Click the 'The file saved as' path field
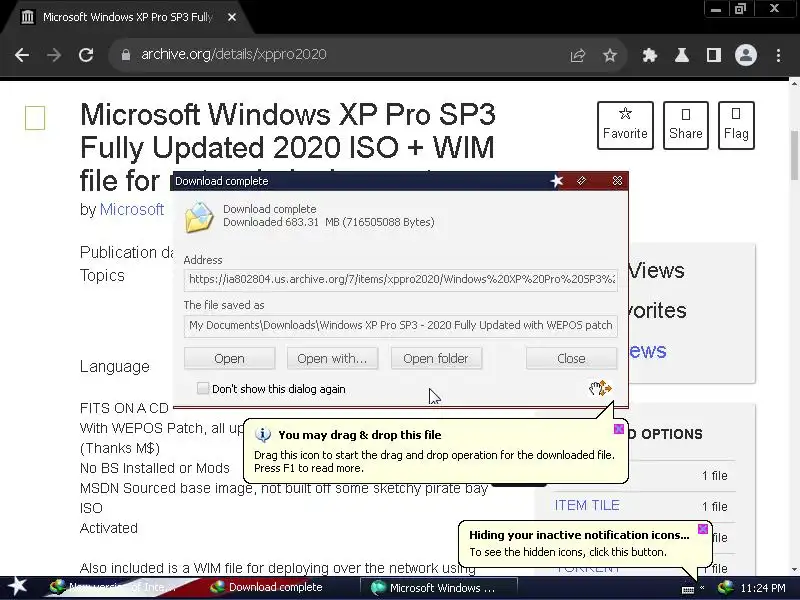Screen dimensions: 800x600 401,326
